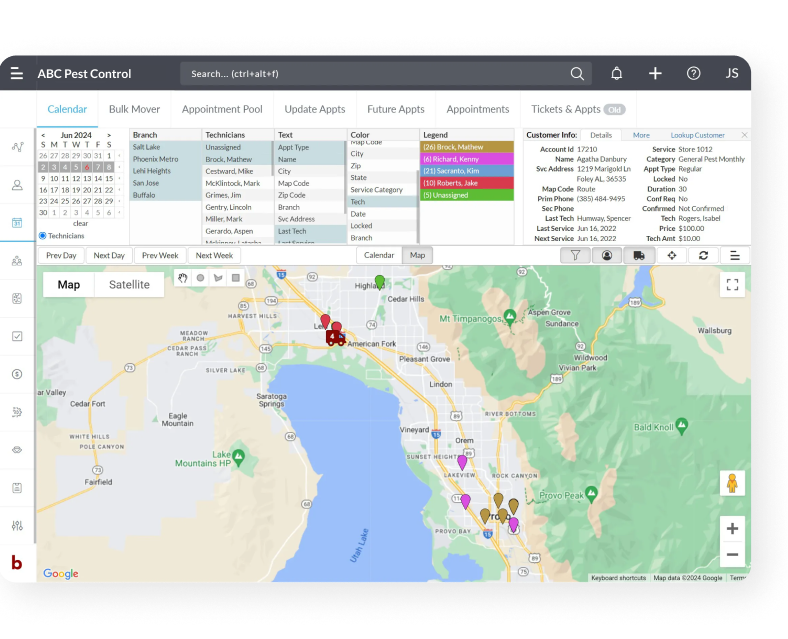
Task: Click the crosshair recenter map button
Action: point(671,255)
